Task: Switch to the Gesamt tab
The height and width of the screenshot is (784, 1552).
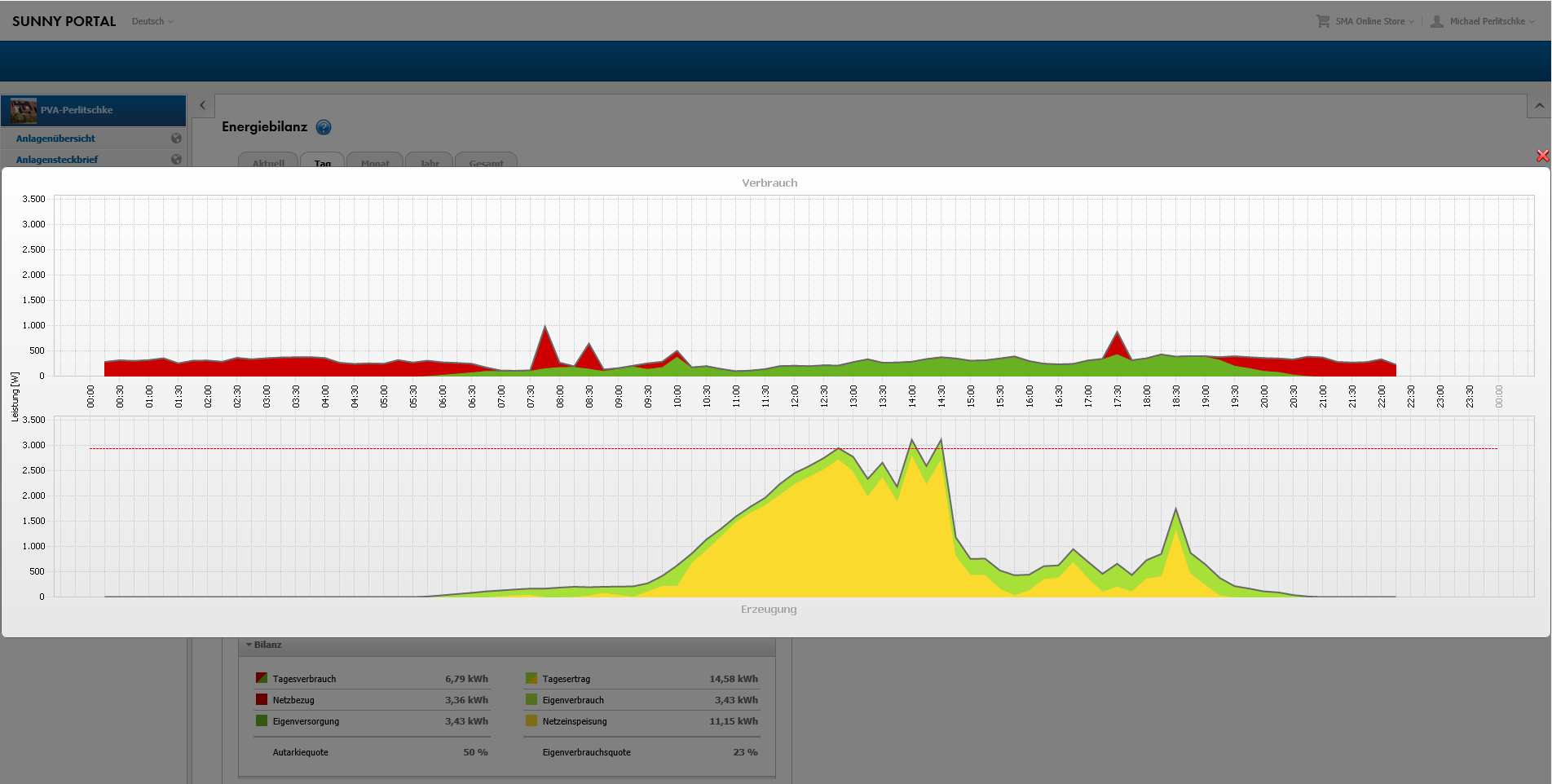Action: click(x=486, y=161)
